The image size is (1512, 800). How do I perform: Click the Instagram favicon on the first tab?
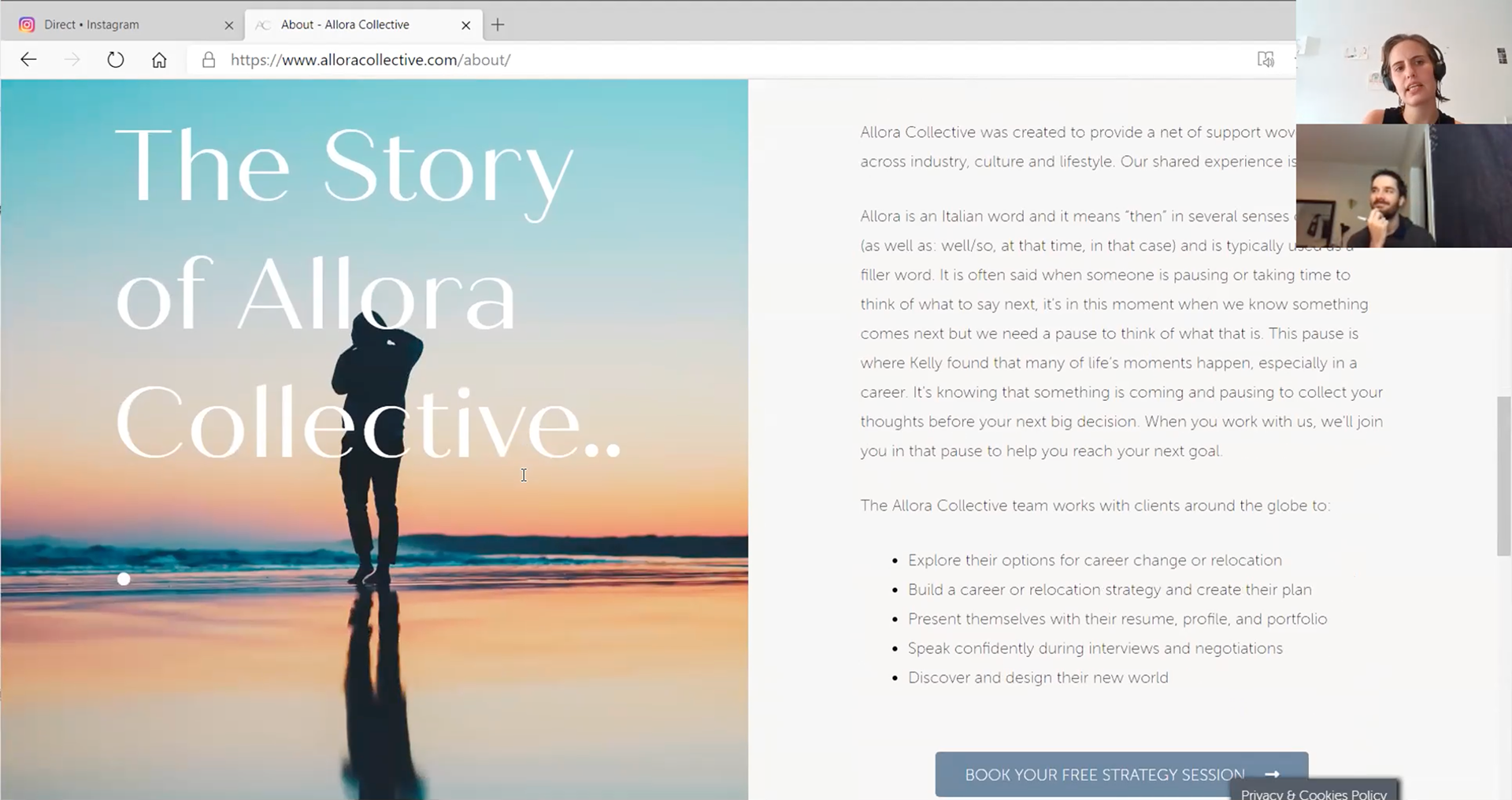[x=27, y=24]
